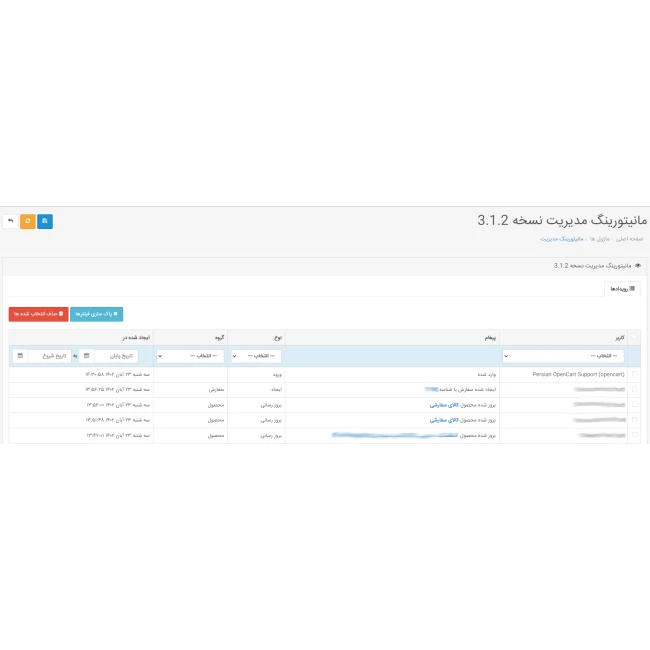650x650 pixels.
Task: Open the گروه group filter dropdown
Action: click(x=191, y=356)
